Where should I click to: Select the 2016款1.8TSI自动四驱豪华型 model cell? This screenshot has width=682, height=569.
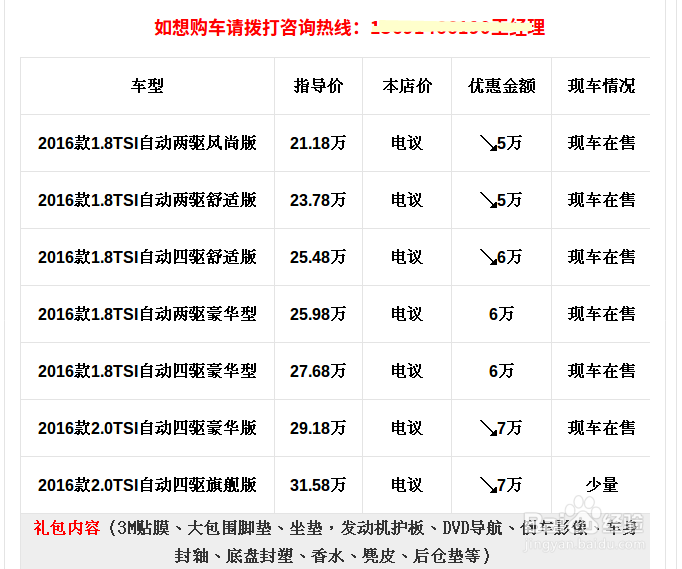(147, 371)
